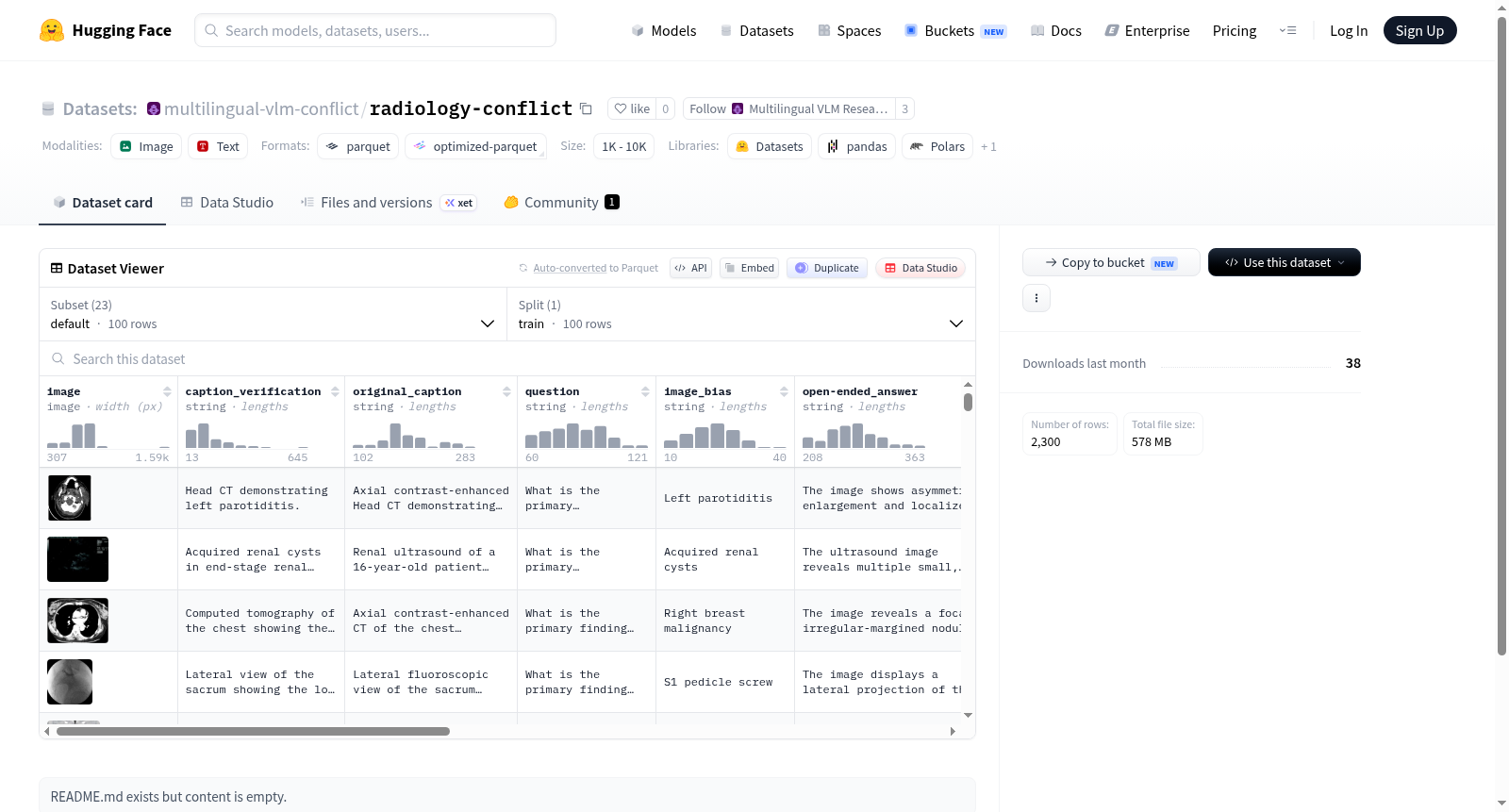
Task: Follow Multilingual VLM Research organization
Action: point(789,108)
